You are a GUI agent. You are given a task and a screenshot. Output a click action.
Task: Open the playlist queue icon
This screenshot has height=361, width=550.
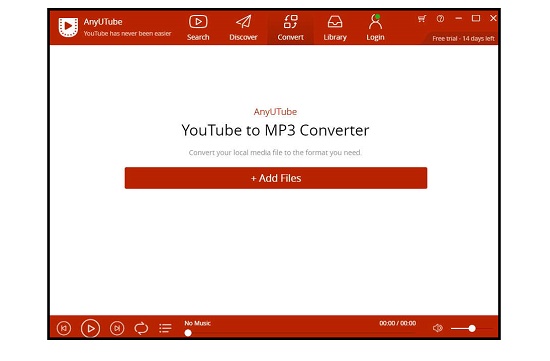pyautogui.click(x=165, y=328)
